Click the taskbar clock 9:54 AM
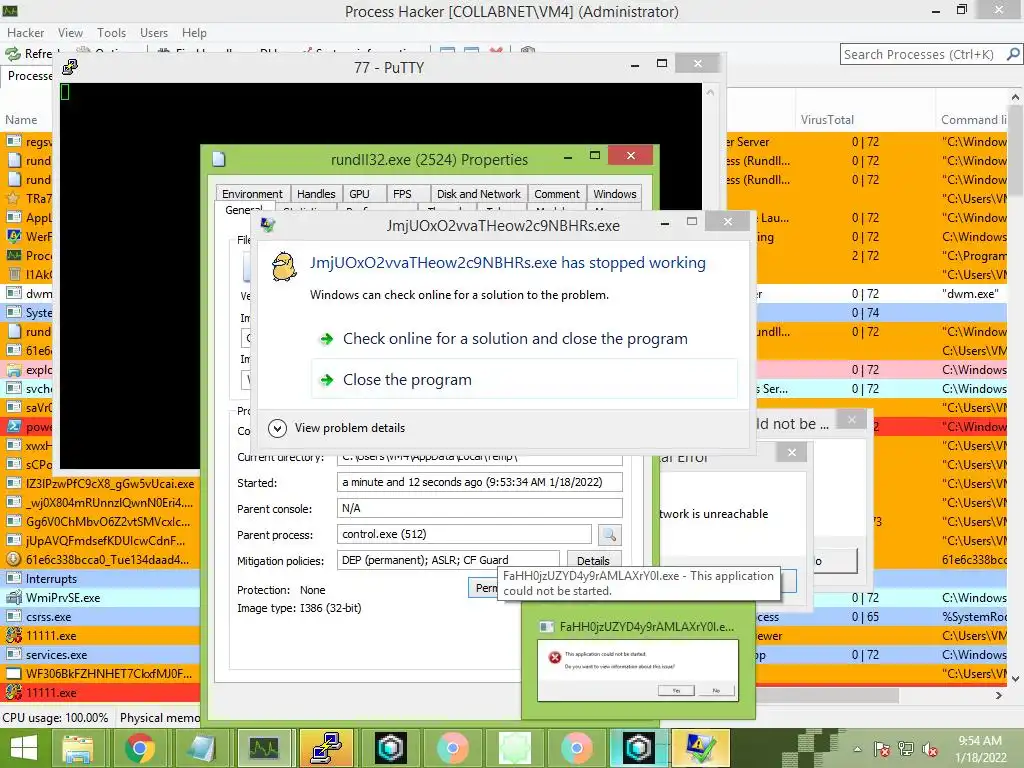The width and height of the screenshot is (1024, 768). tap(981, 741)
